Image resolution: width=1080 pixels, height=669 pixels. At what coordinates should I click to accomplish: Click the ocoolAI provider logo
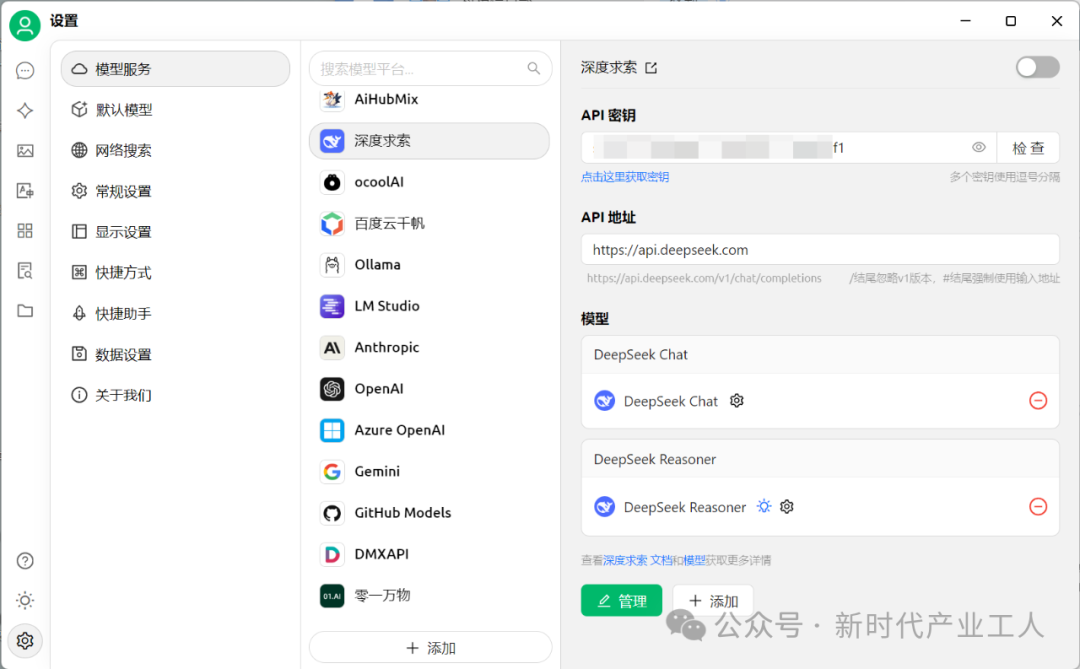(x=332, y=183)
